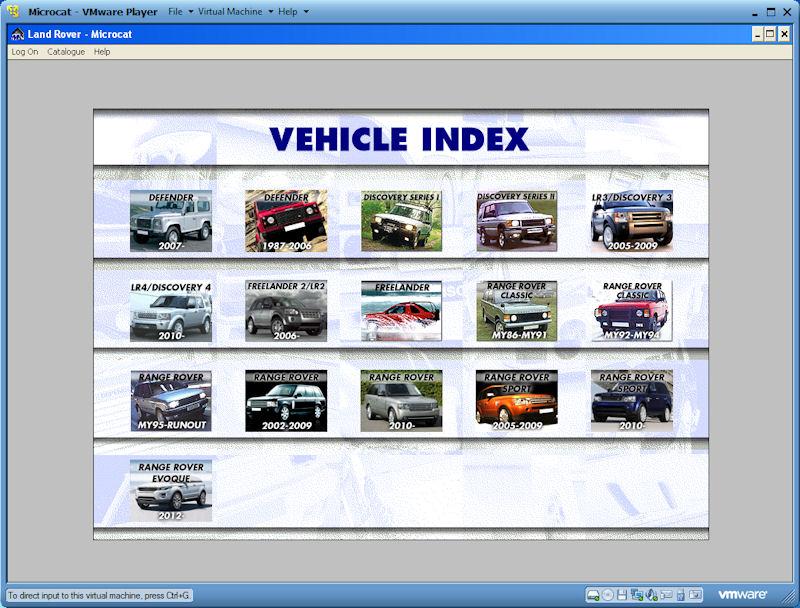
Task: Select Freelander 2/LR2 2006- vehicle
Action: (286, 311)
